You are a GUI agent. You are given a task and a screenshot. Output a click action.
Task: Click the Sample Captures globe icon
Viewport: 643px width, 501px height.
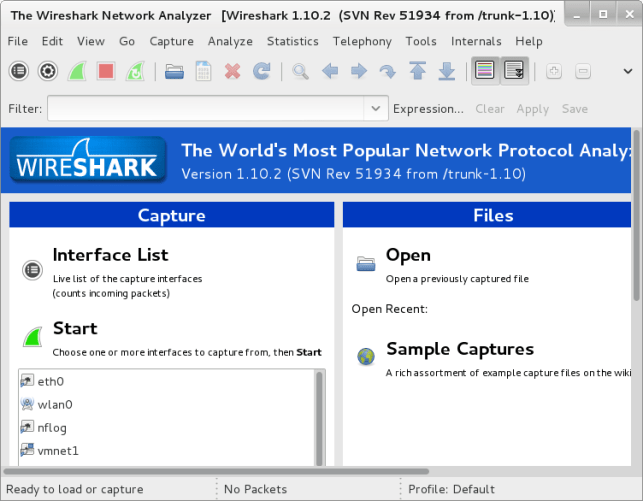[x=366, y=356]
